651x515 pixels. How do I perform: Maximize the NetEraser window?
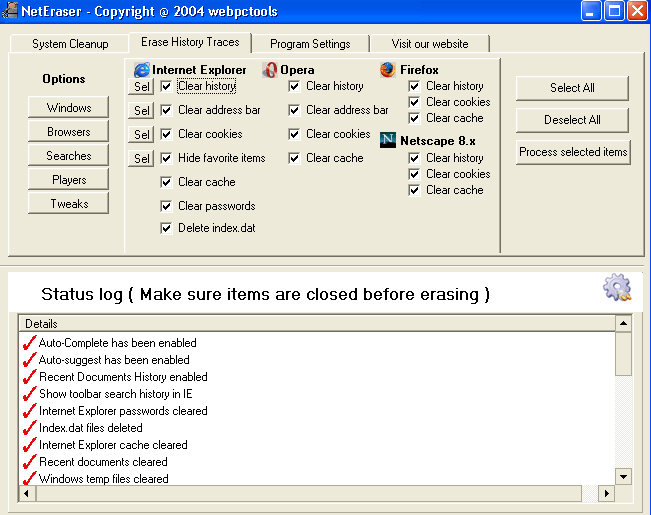pyautogui.click(x=614, y=11)
